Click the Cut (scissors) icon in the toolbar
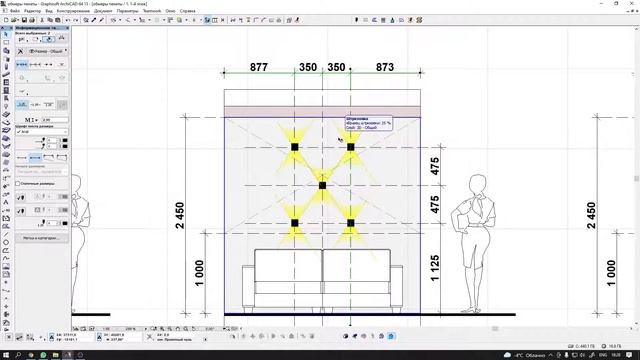Viewport: 640px width, 360px height. pyautogui.click(x=42, y=20)
